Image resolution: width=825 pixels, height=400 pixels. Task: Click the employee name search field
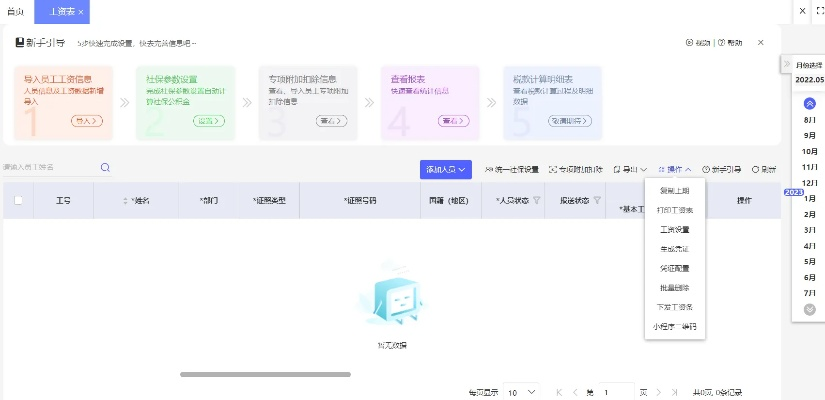coord(50,167)
